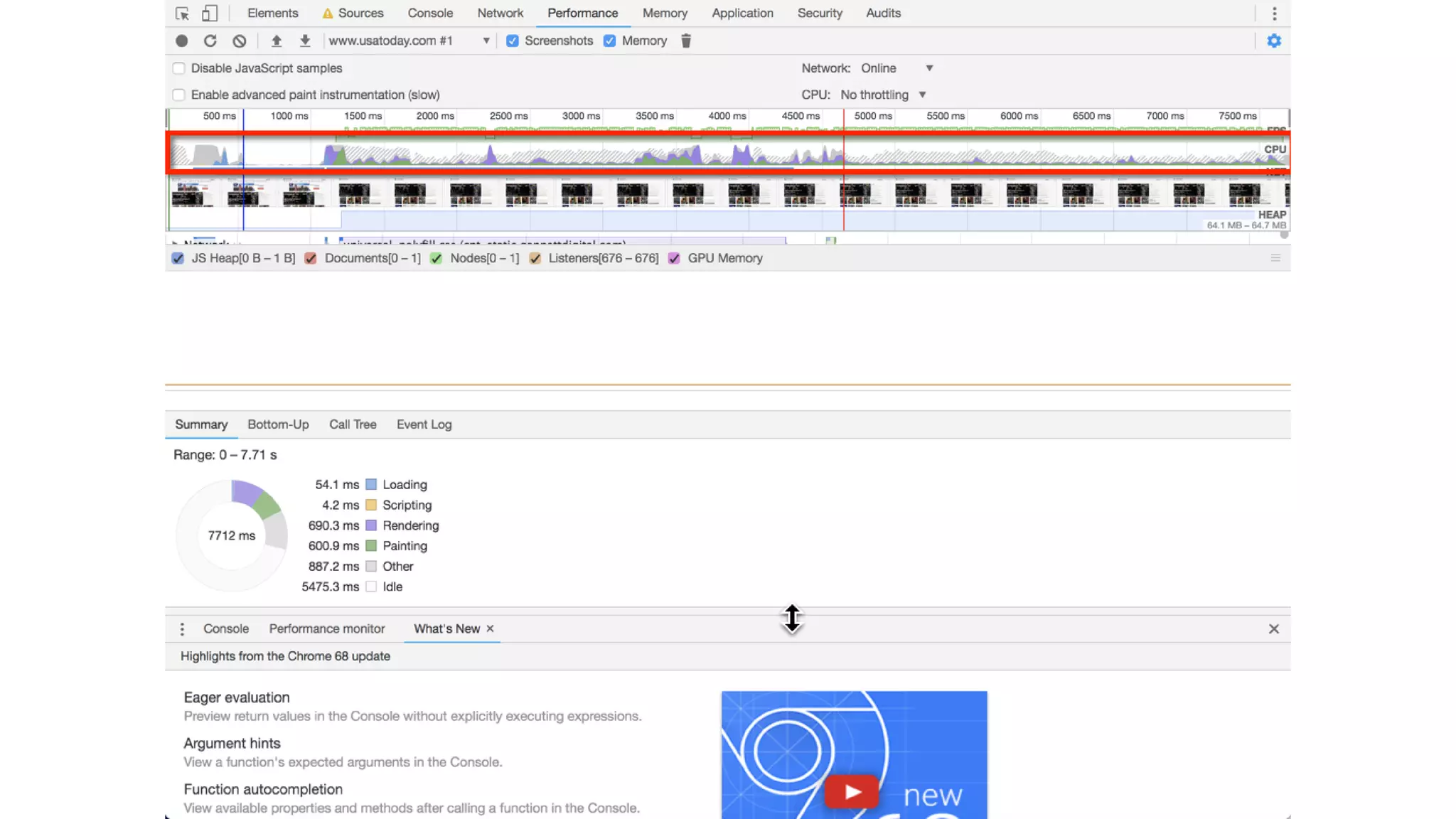The height and width of the screenshot is (819, 1456).
Task: Click the Rendering purple color swatch
Action: pyautogui.click(x=371, y=525)
